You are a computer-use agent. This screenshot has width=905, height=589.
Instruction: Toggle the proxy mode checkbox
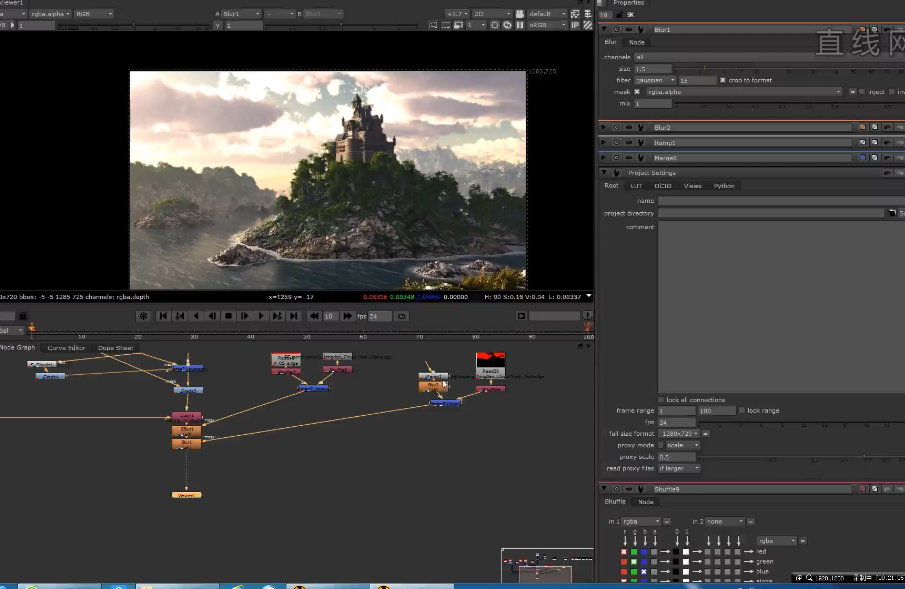[661, 445]
